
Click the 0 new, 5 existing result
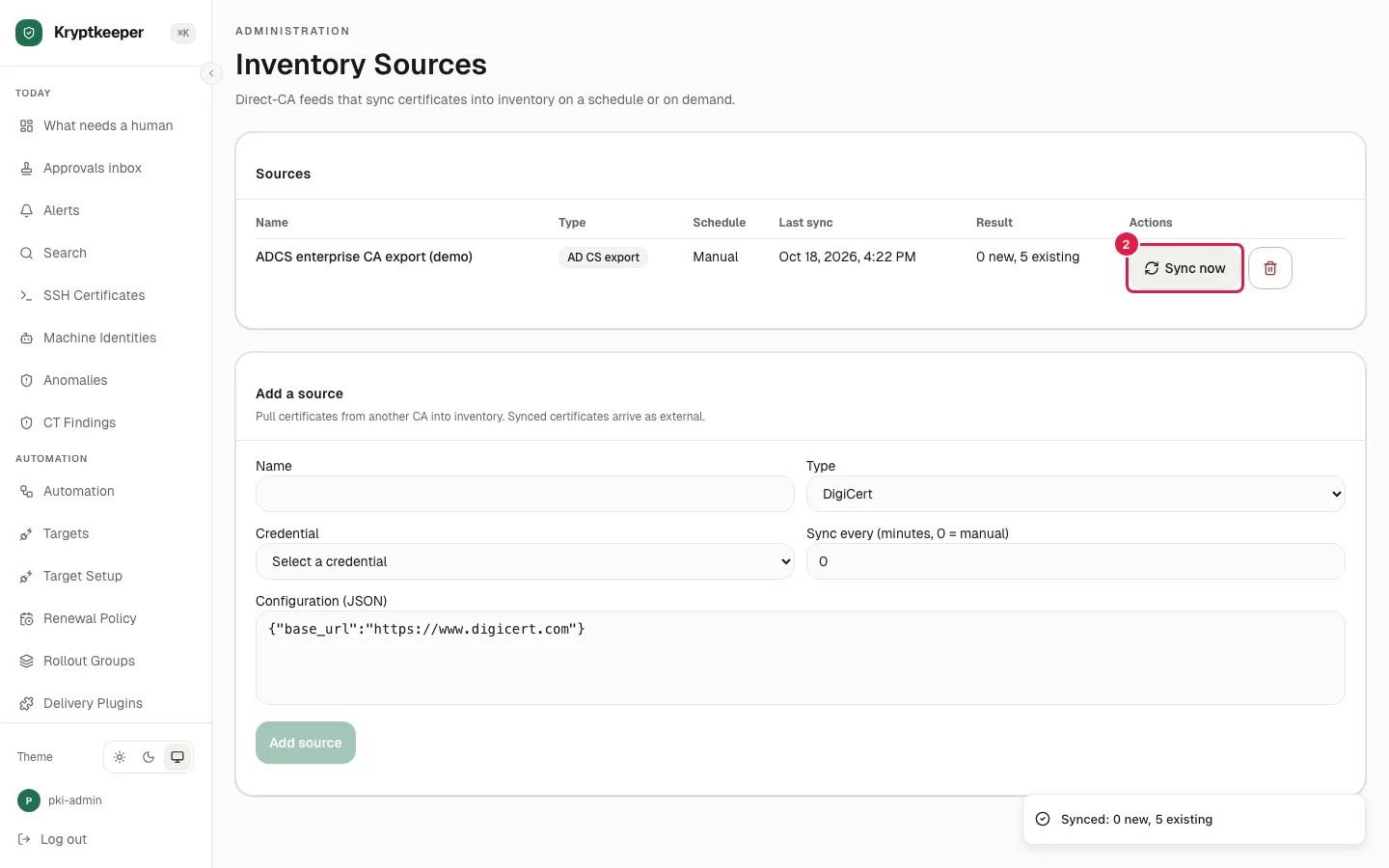(x=1027, y=257)
